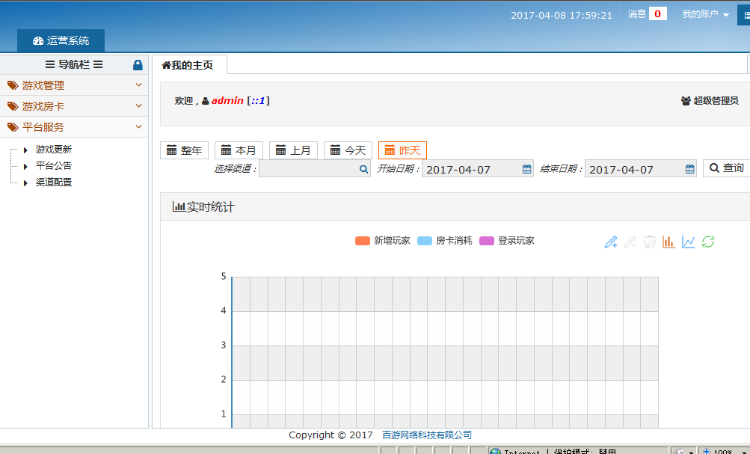
Task: Click the channel search magnifier icon
Action: [x=364, y=169]
